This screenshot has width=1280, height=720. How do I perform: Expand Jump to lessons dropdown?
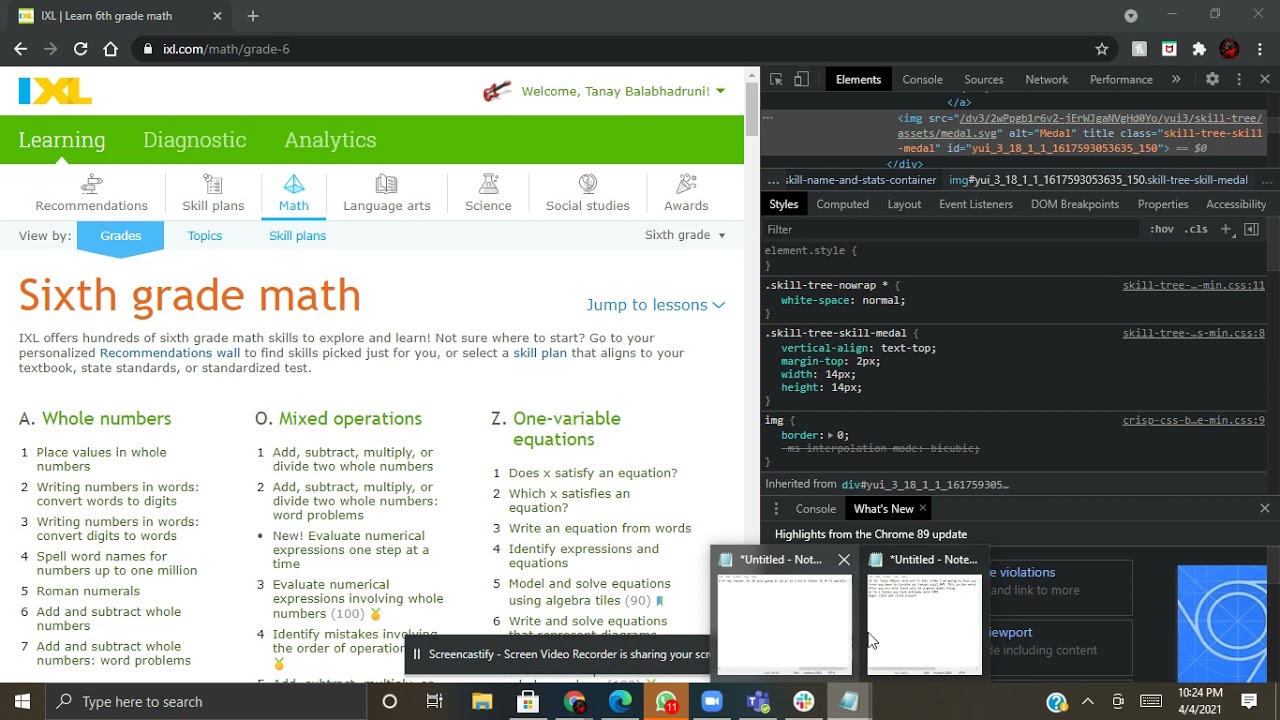tap(655, 305)
